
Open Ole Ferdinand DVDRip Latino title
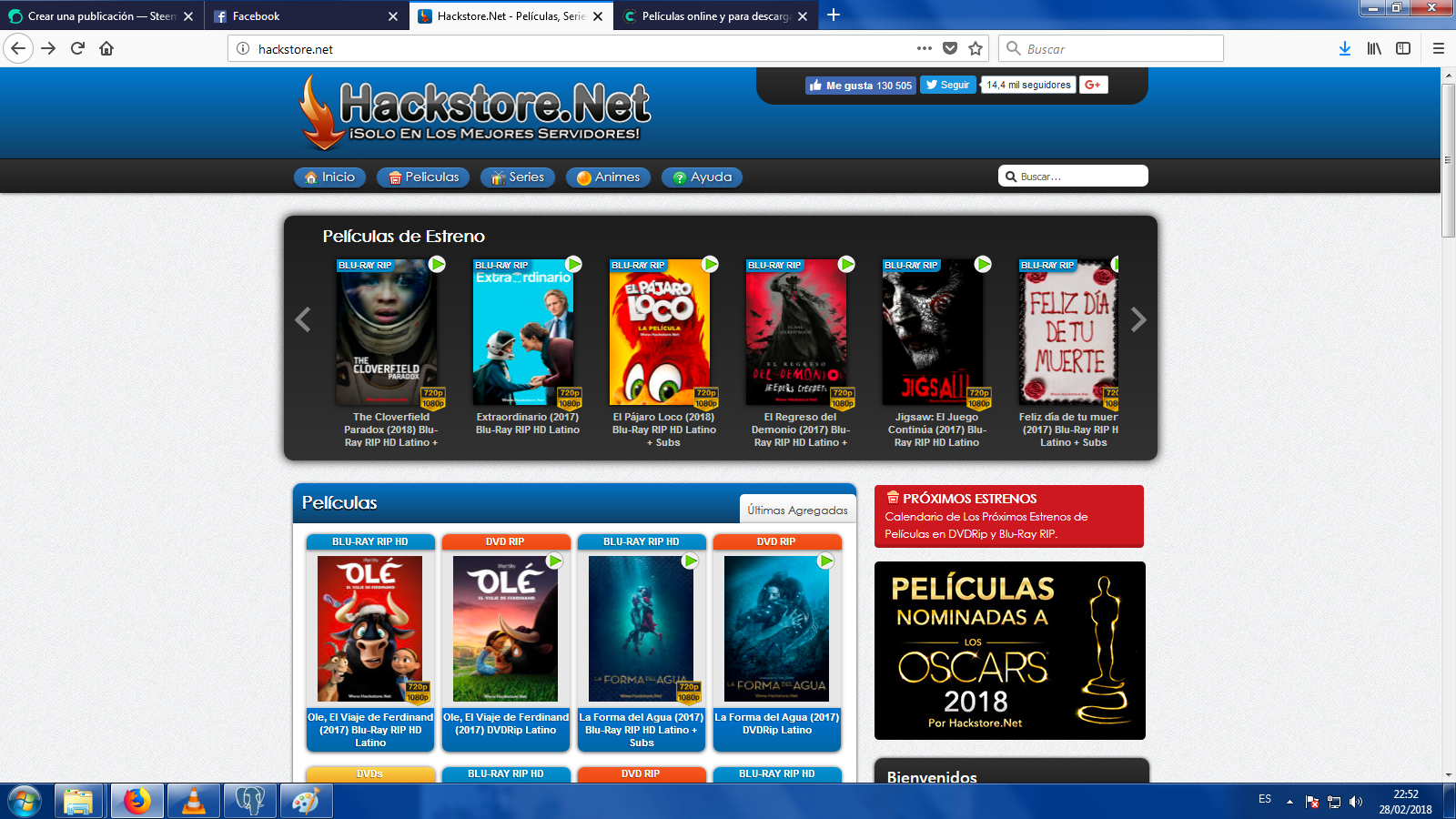[506, 723]
